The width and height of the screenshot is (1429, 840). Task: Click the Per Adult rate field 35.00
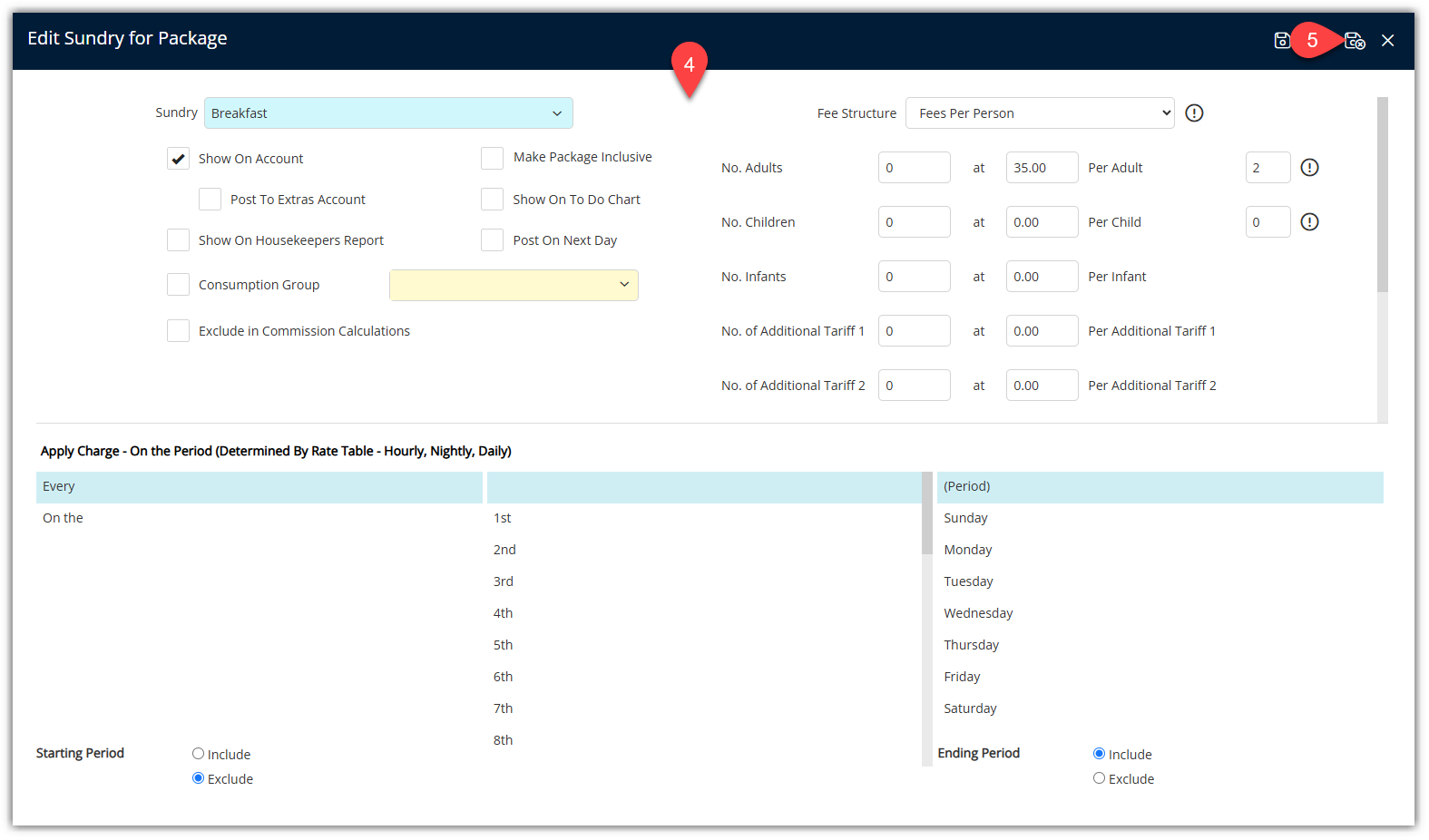click(1042, 167)
